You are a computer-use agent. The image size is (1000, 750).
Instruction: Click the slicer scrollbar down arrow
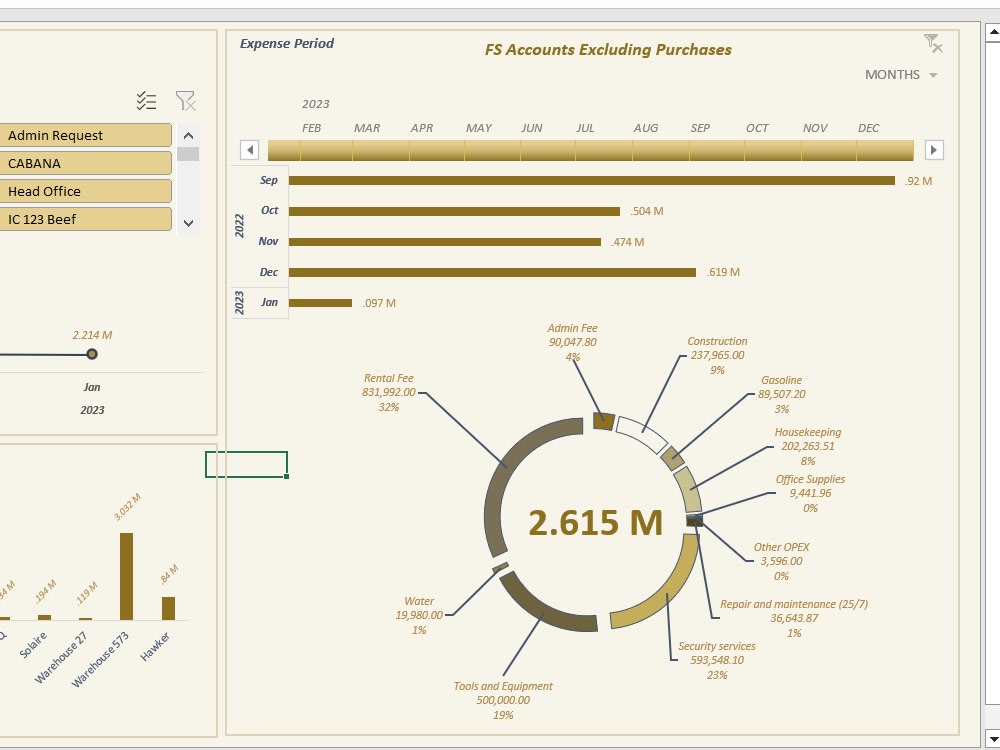point(187,224)
